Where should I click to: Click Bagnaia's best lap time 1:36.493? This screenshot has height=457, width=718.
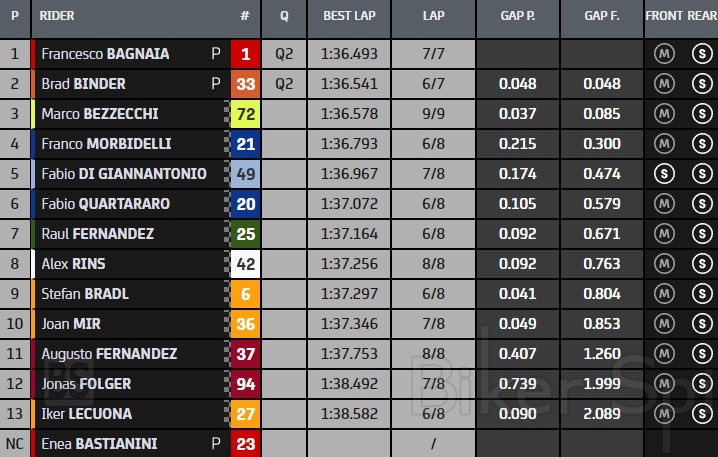[349, 54]
